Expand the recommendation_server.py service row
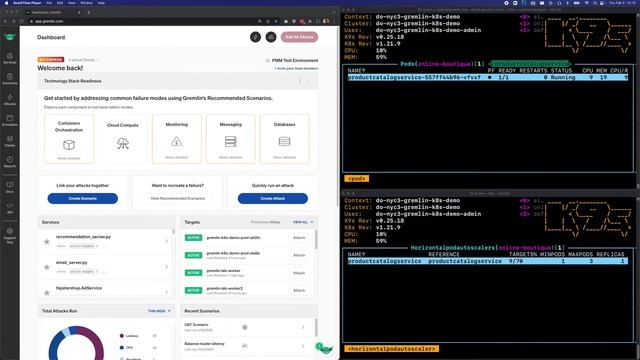This screenshot has width=640, height=360. point(167,241)
